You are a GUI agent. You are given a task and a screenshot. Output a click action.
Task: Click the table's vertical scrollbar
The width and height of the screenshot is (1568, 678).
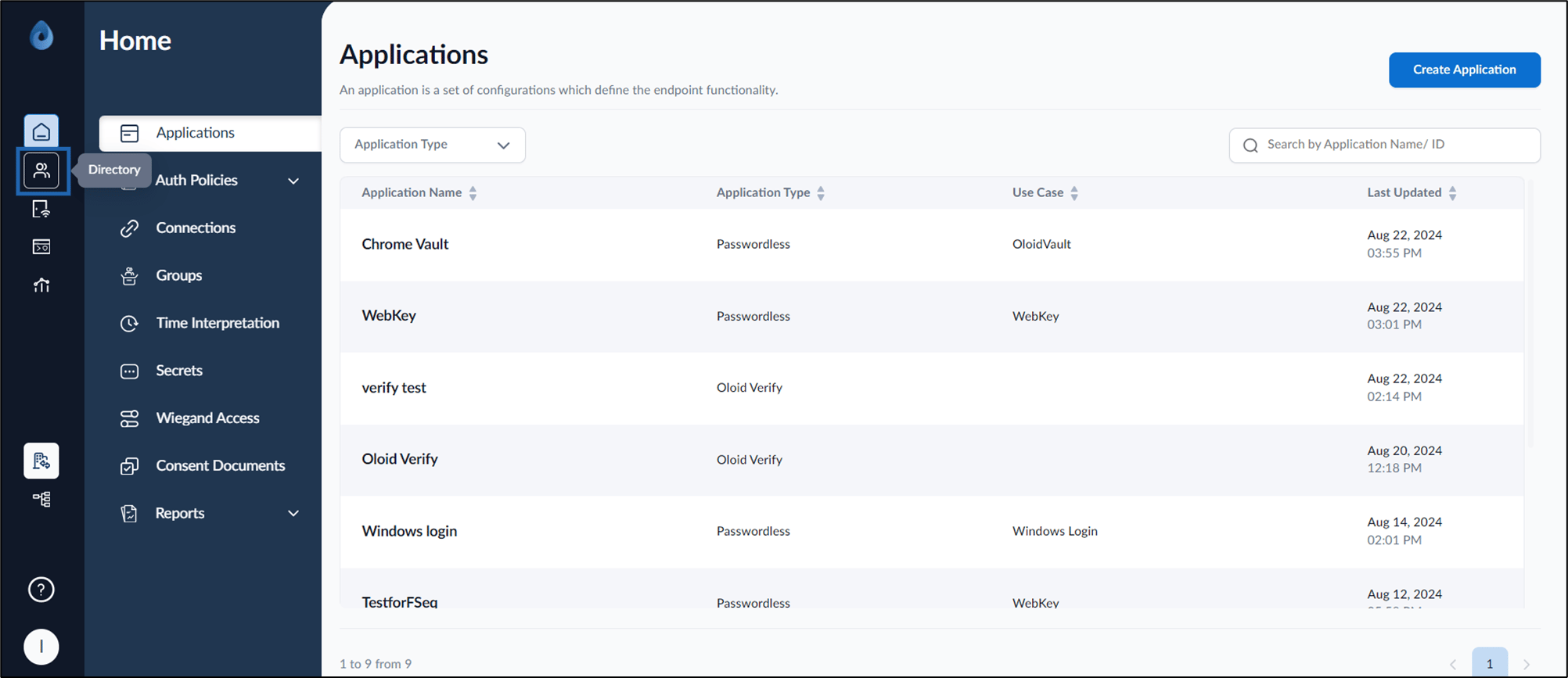click(x=1530, y=313)
